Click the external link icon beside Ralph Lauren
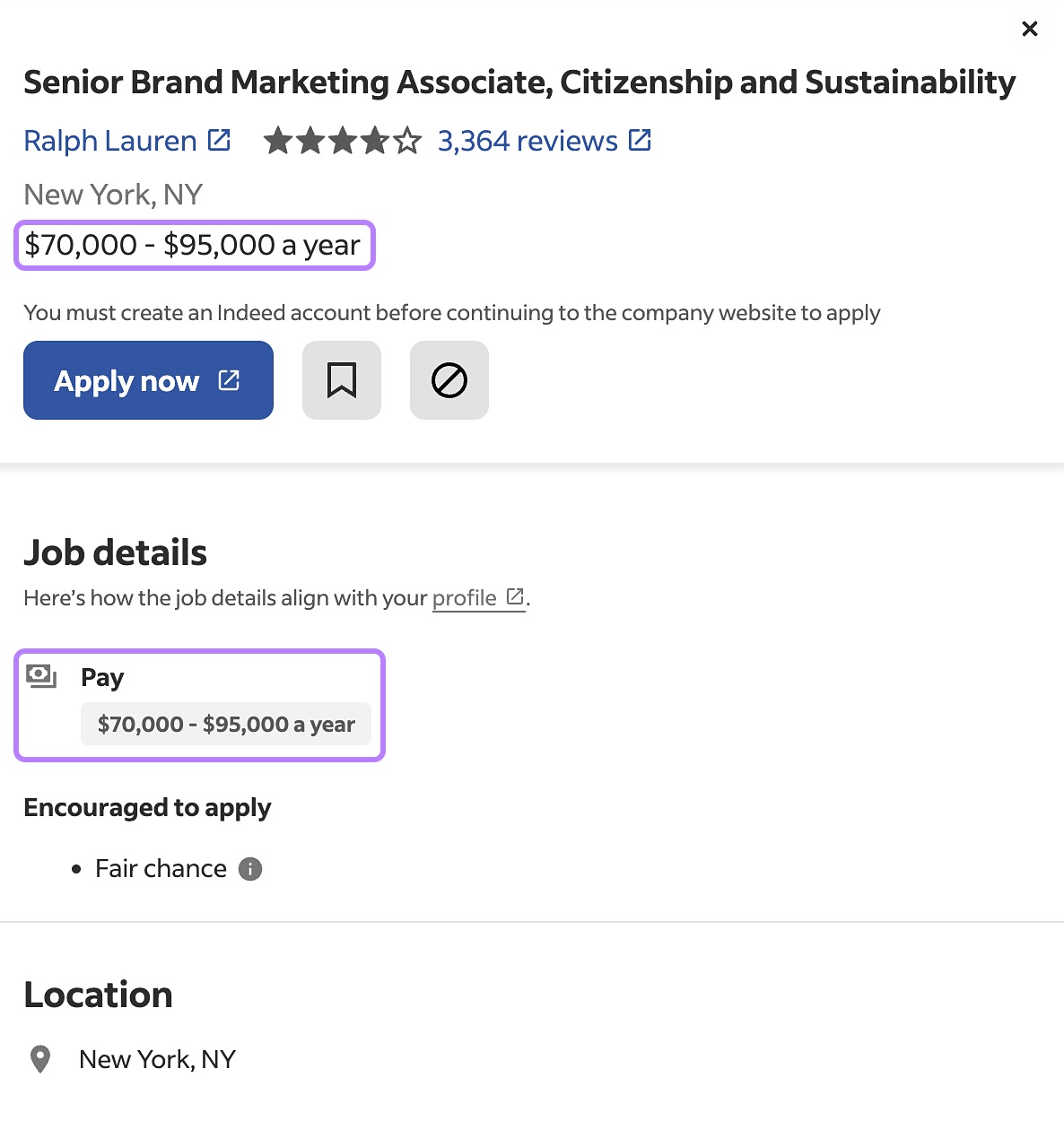This screenshot has height=1121, width=1064. (218, 140)
